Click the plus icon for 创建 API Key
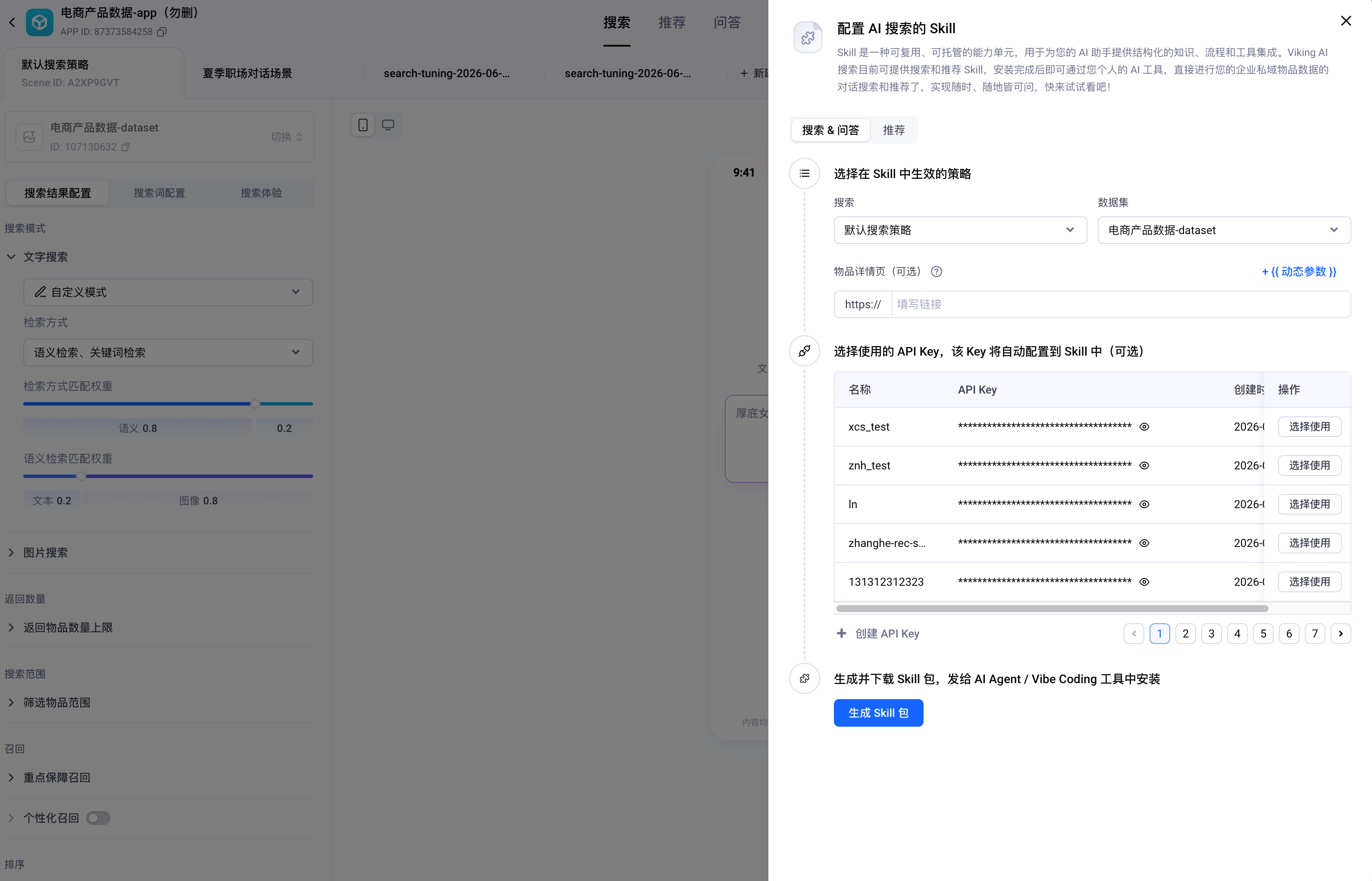 841,633
